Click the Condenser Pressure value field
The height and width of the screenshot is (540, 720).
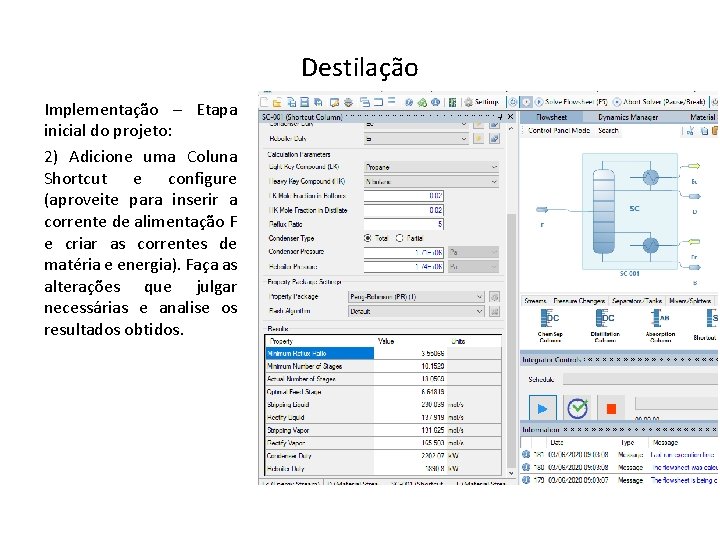point(404,252)
